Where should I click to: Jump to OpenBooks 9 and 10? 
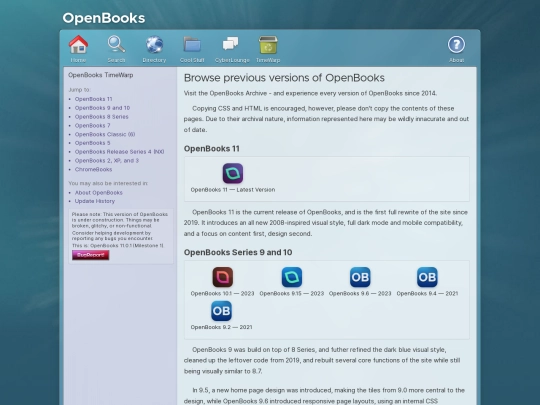pyautogui.click(x=102, y=108)
